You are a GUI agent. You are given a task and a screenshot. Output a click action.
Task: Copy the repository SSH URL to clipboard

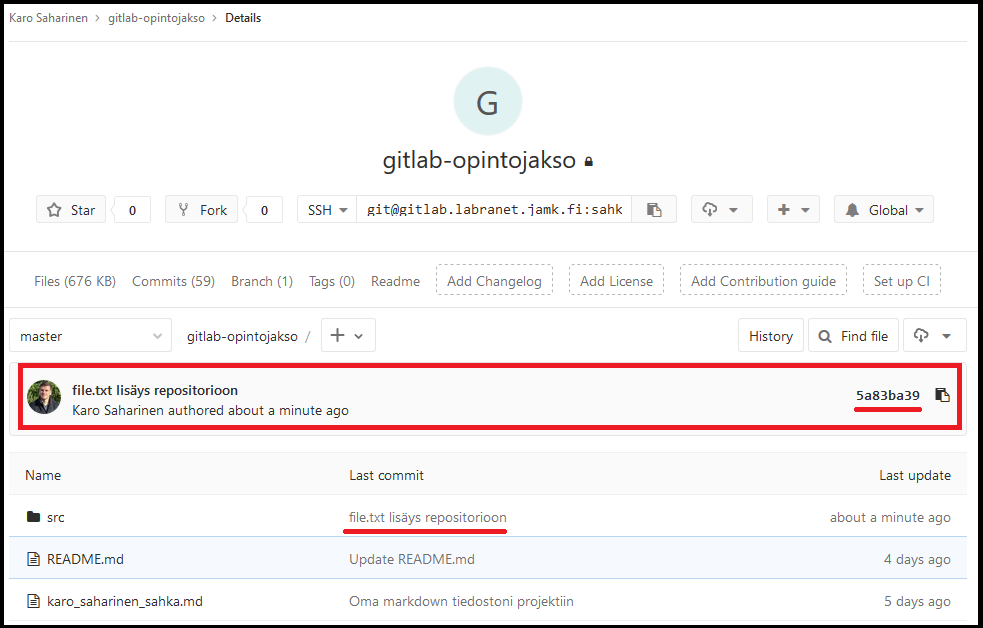click(654, 210)
